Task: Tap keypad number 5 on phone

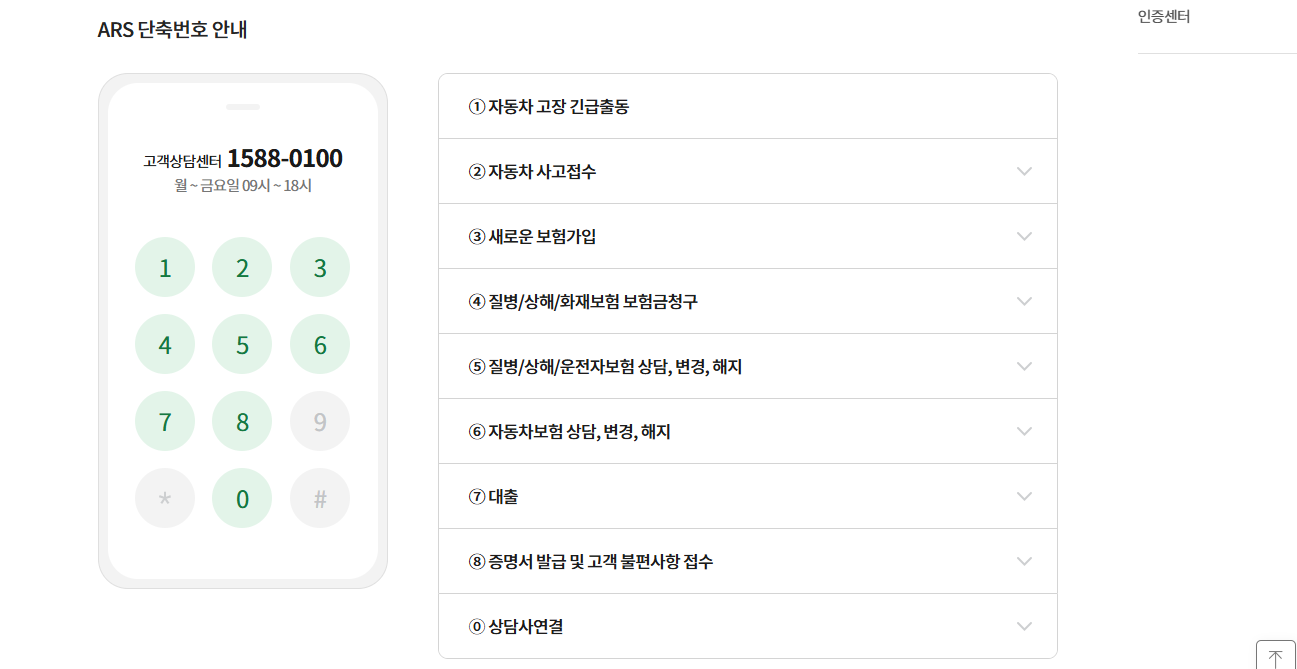Action: pos(242,344)
